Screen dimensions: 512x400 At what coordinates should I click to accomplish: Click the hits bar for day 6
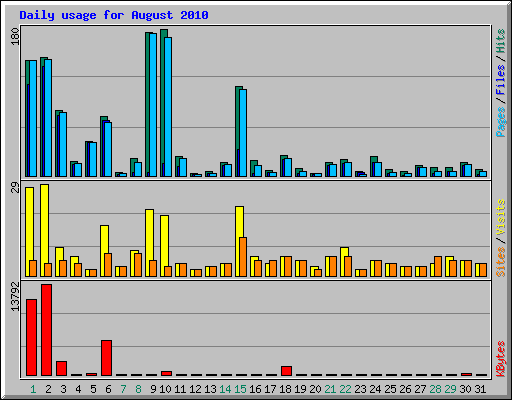tap(103, 146)
